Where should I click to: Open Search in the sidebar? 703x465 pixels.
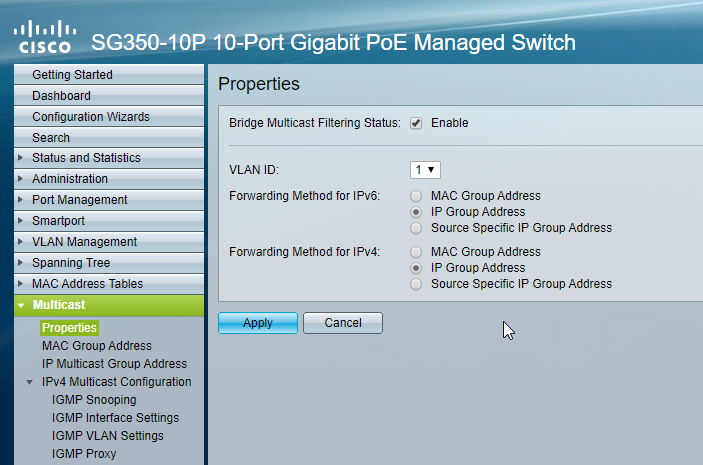[109, 138]
